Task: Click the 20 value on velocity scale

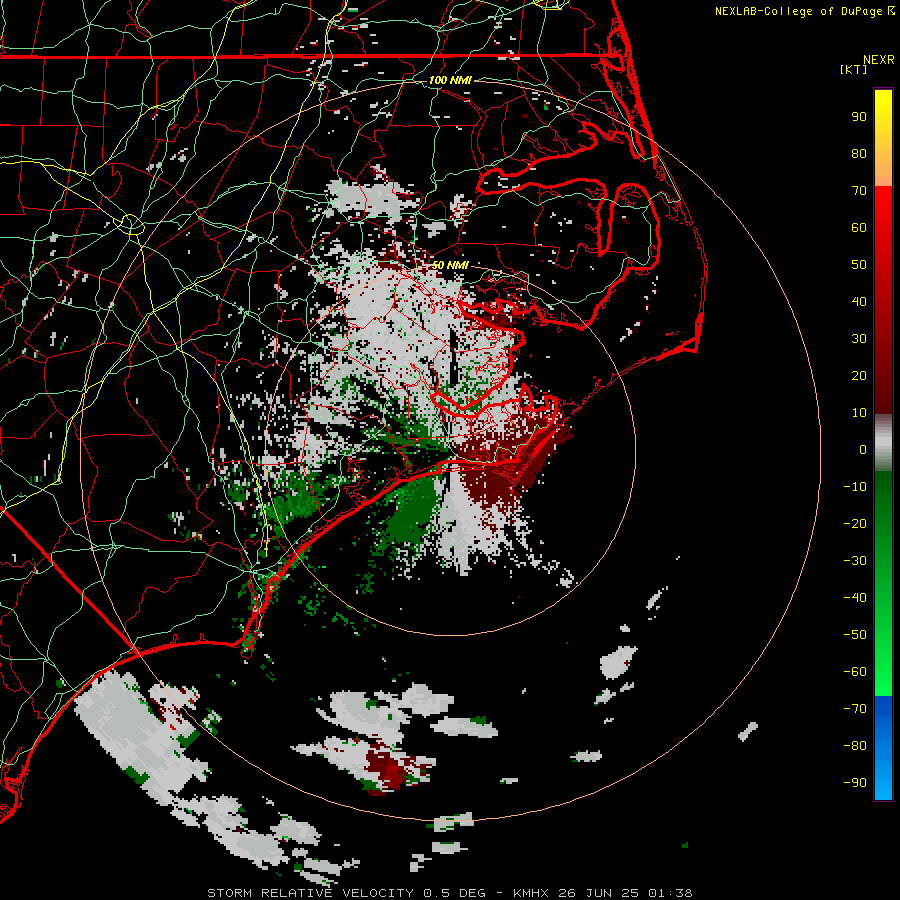Action: click(x=859, y=375)
